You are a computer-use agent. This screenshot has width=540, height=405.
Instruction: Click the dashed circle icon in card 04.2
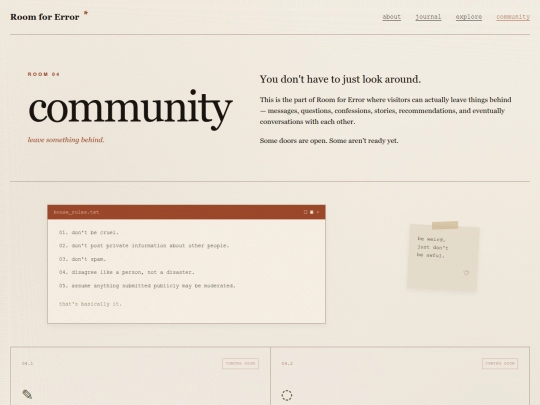(287, 395)
